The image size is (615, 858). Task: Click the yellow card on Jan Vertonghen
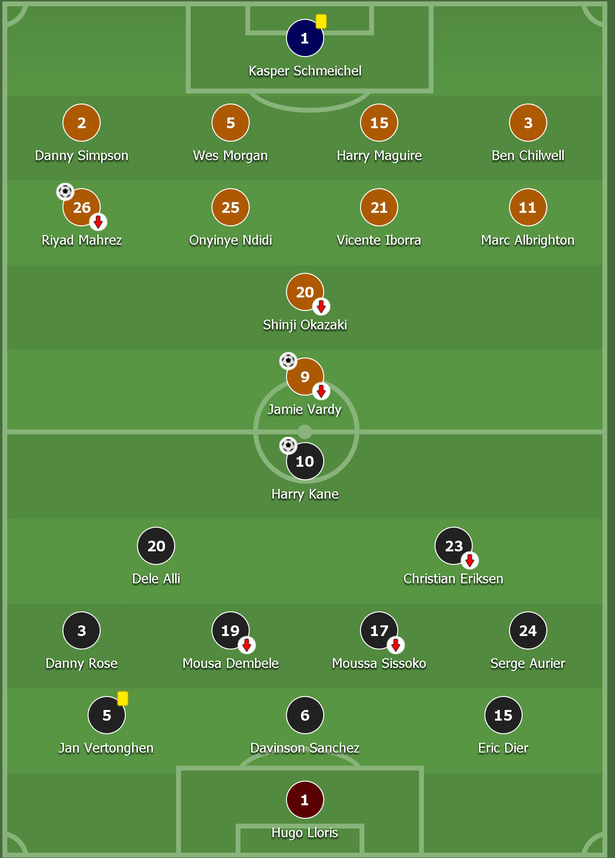pyautogui.click(x=123, y=699)
